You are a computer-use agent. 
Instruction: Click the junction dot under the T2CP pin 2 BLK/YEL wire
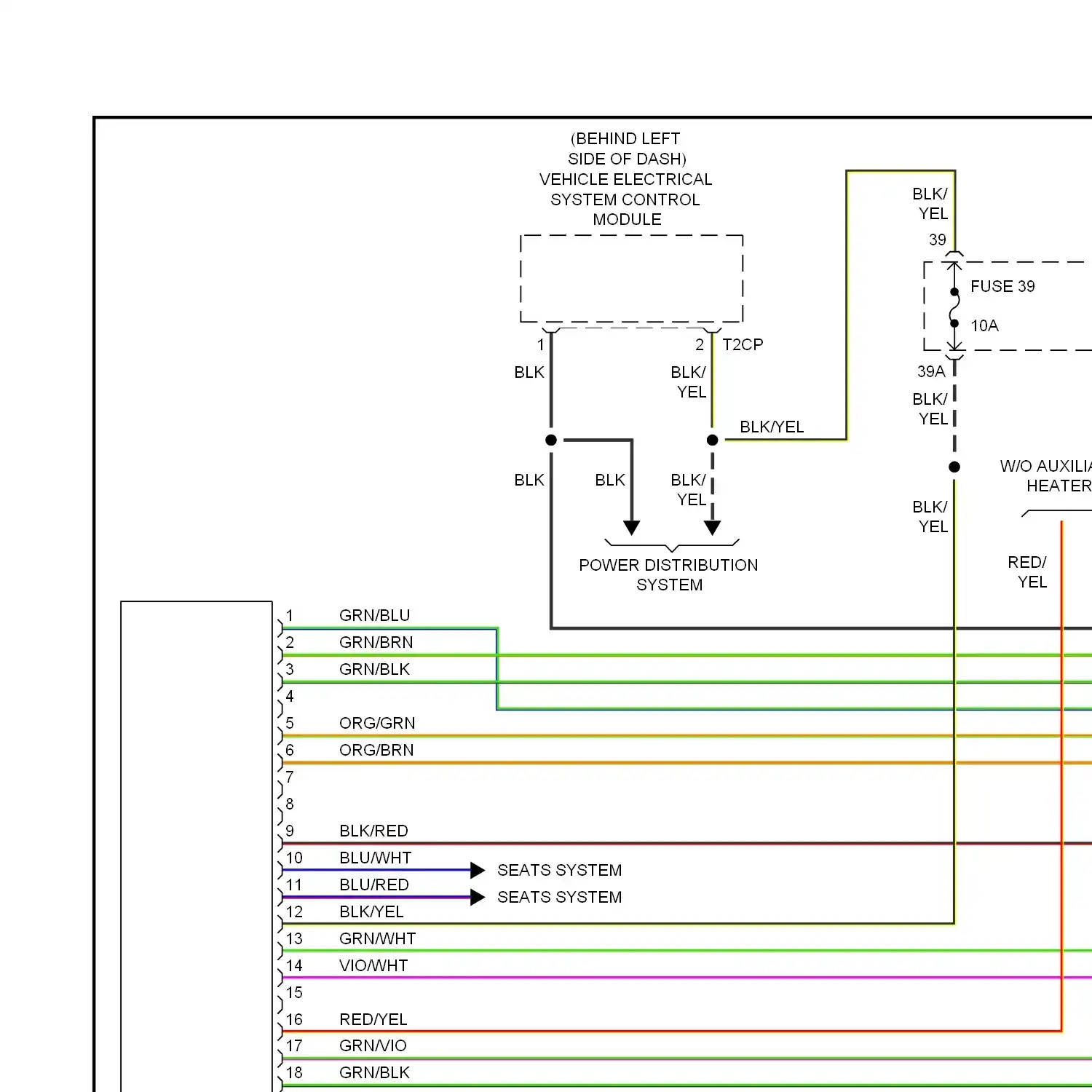713,440
